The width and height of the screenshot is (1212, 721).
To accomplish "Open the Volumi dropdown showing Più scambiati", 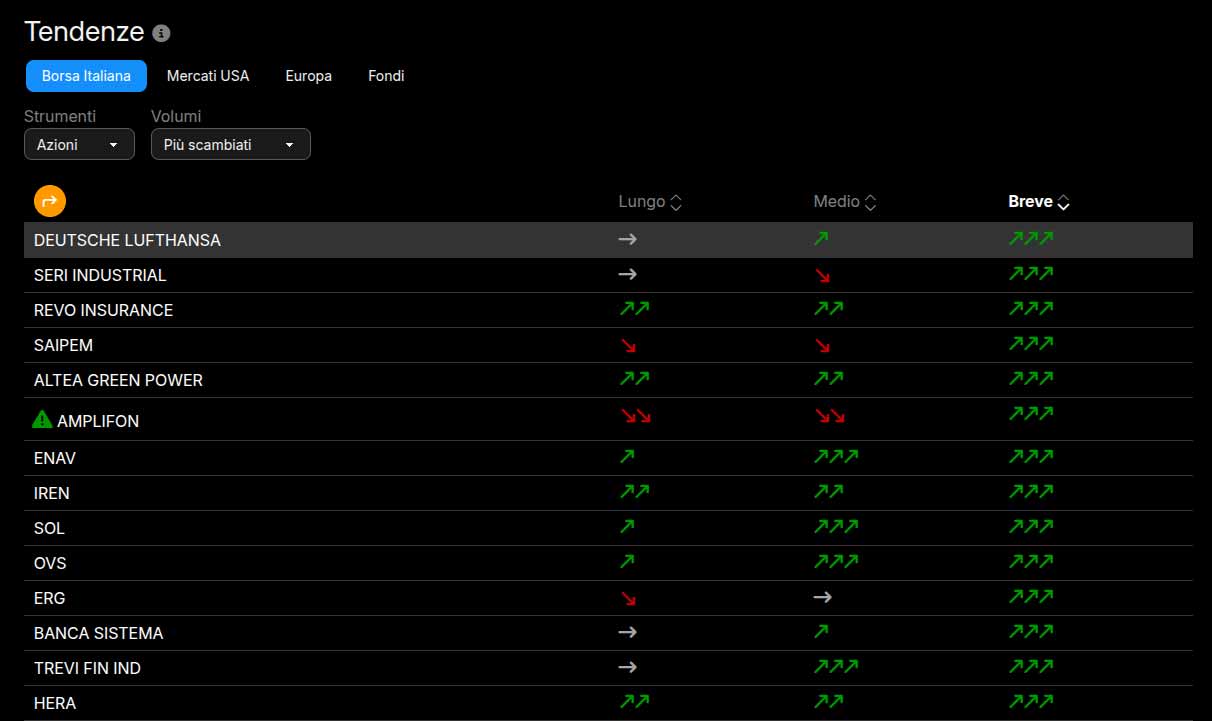I will click(231, 144).
